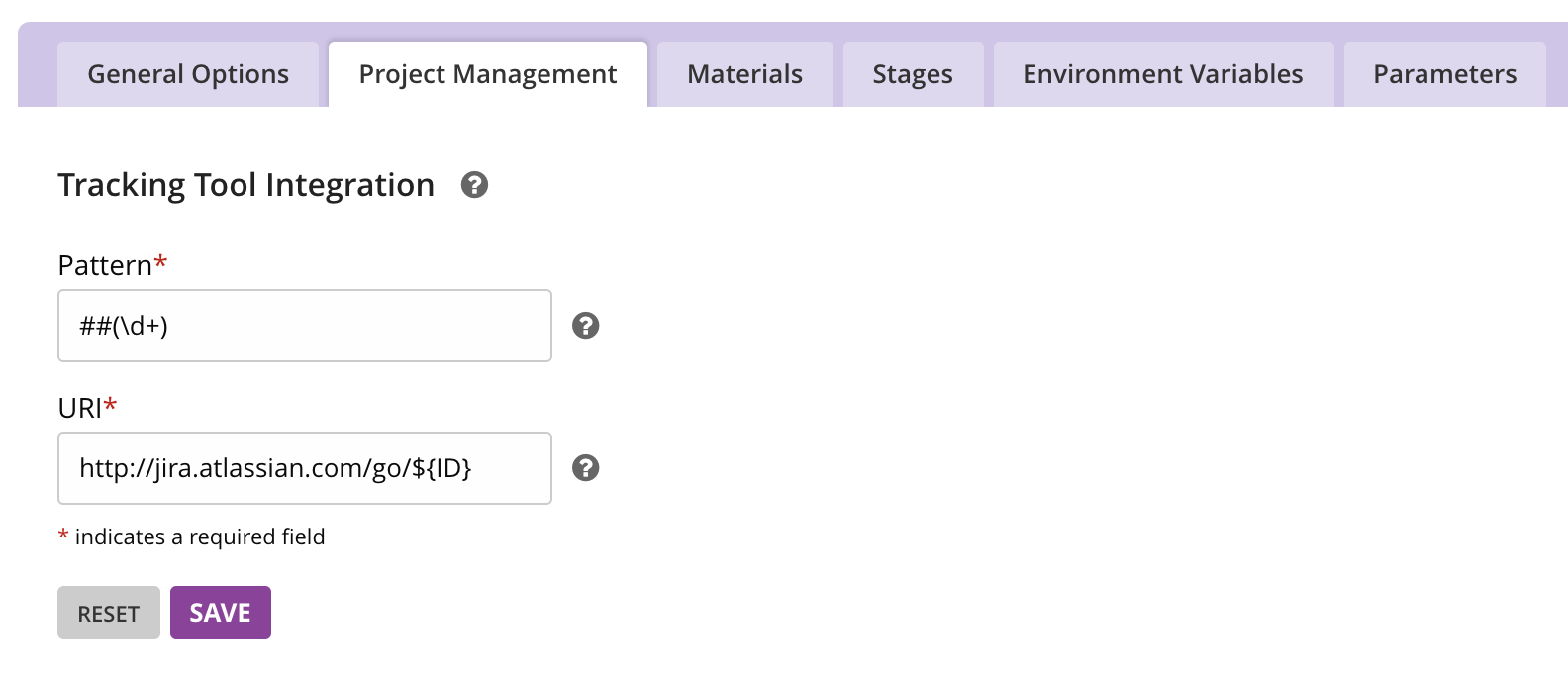Click the Reset button
Viewport: 1568px width, 683px height.
(x=109, y=614)
